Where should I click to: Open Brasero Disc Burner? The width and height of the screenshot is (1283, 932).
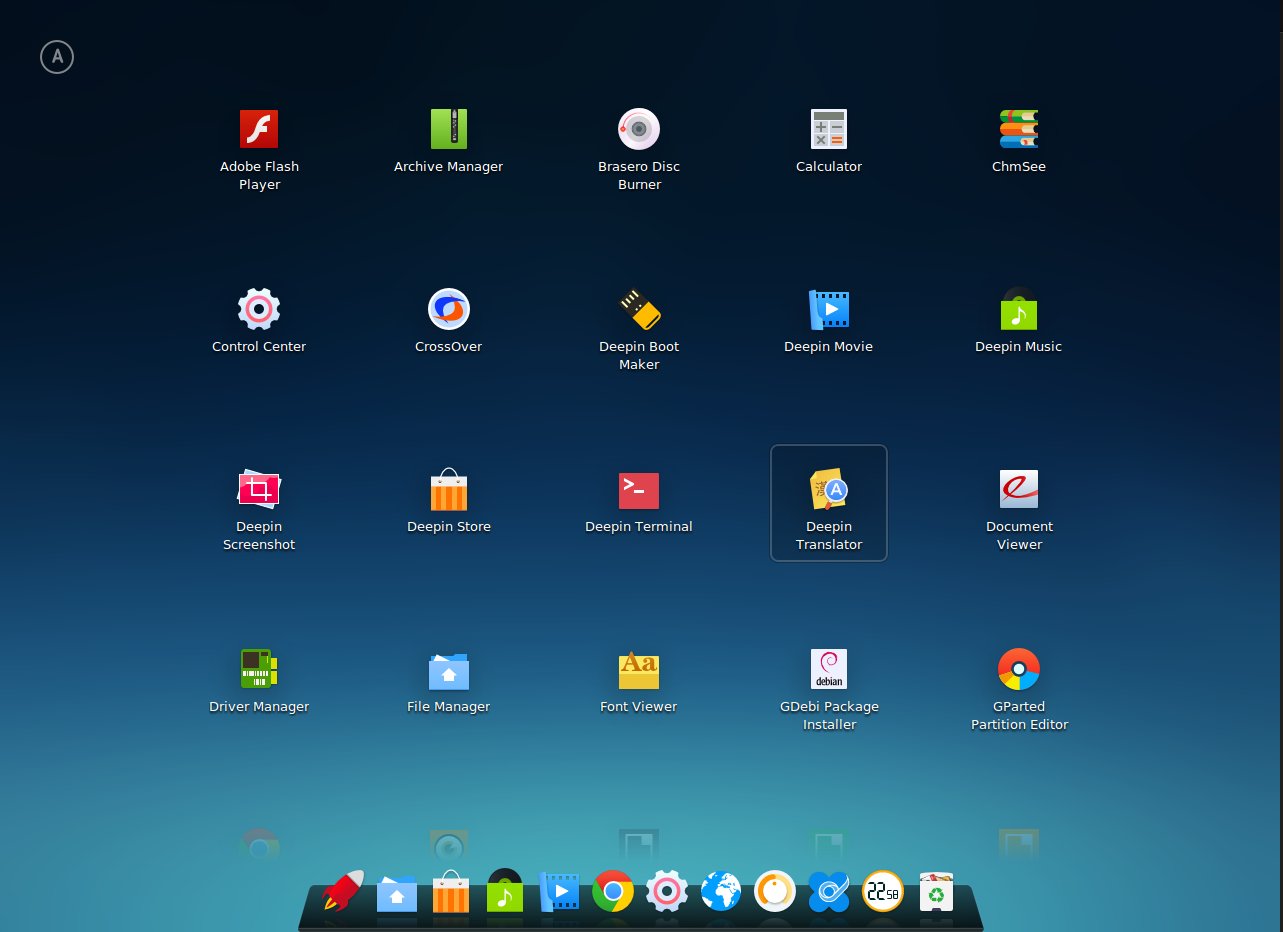point(639,129)
